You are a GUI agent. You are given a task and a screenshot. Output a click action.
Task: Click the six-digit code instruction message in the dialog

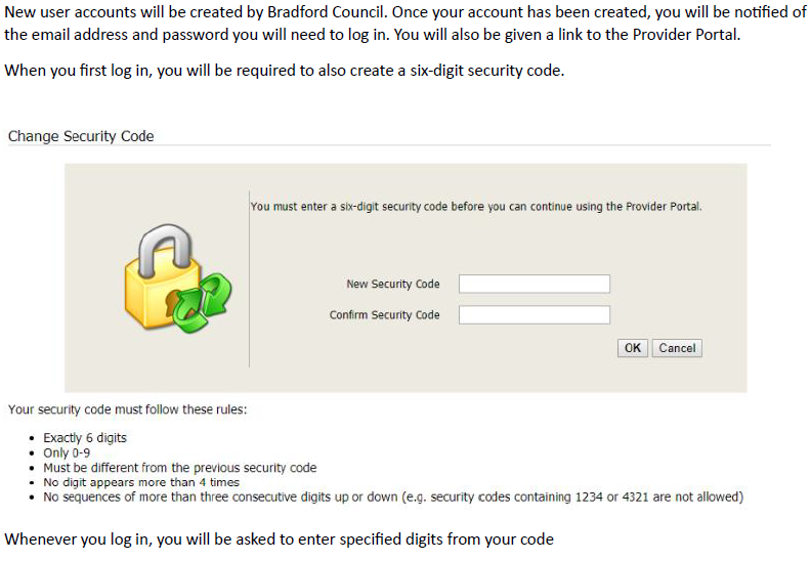click(476, 207)
